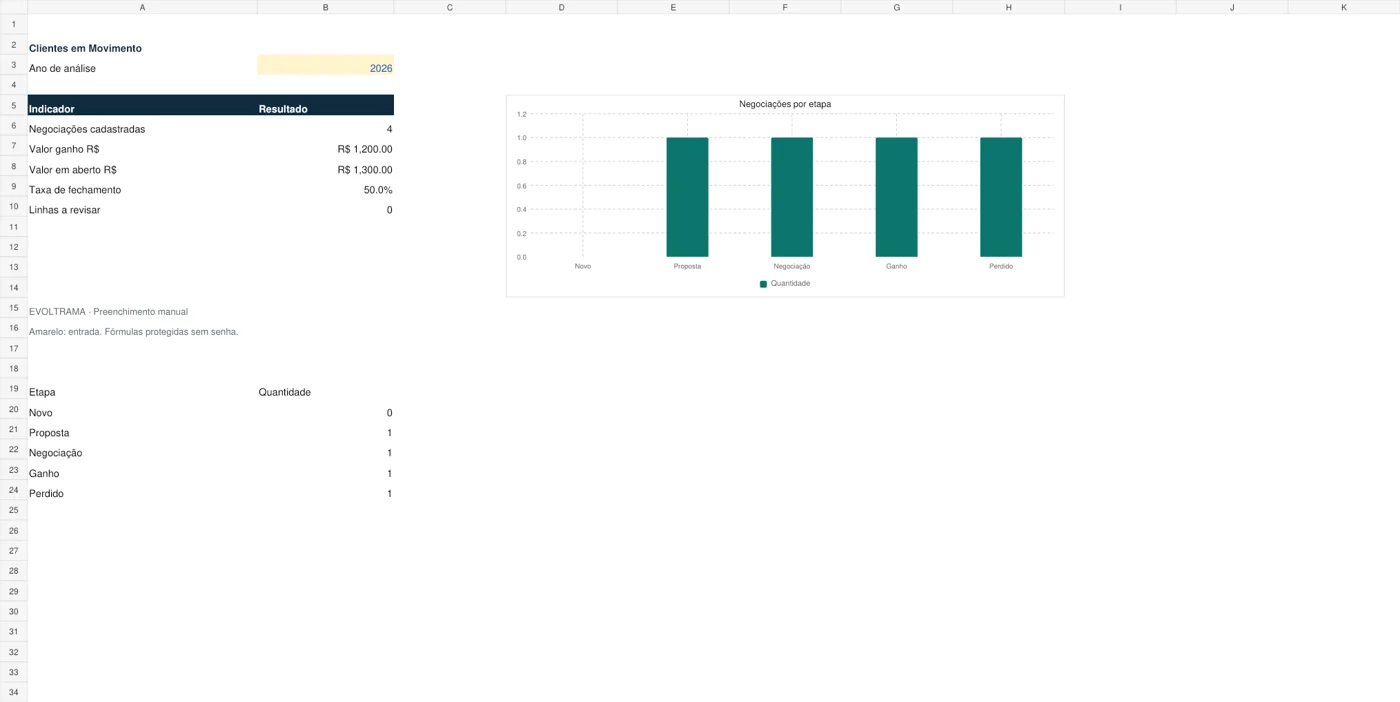The width and height of the screenshot is (1400, 702).
Task: Select column D header
Action: pyautogui.click(x=561, y=7)
